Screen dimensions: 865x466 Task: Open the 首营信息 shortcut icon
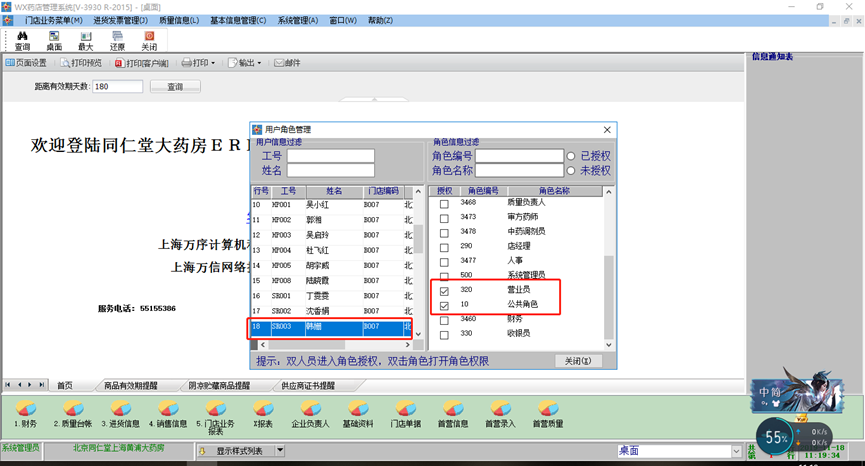(453, 414)
